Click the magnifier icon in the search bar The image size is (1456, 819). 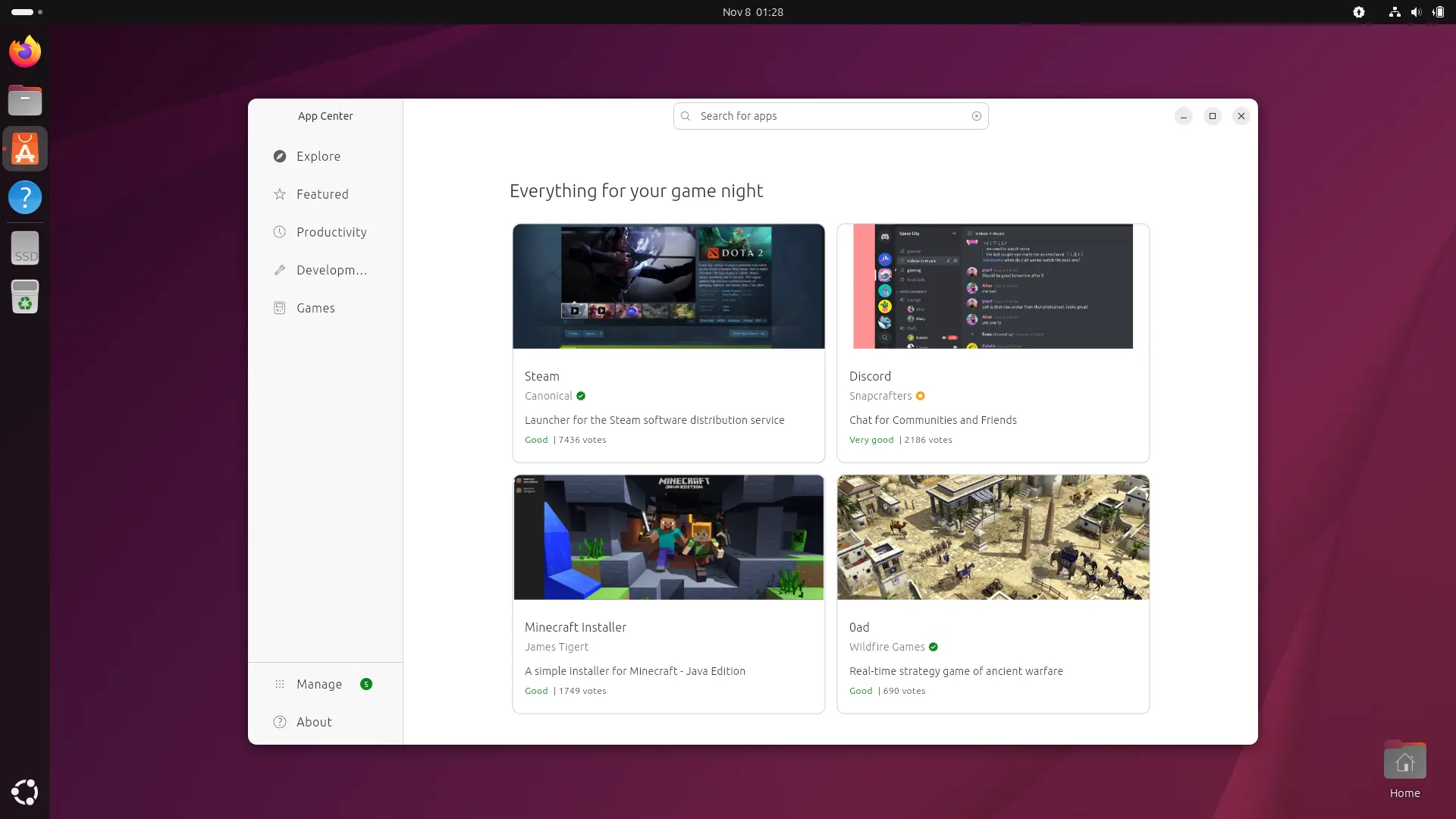pyautogui.click(x=685, y=115)
